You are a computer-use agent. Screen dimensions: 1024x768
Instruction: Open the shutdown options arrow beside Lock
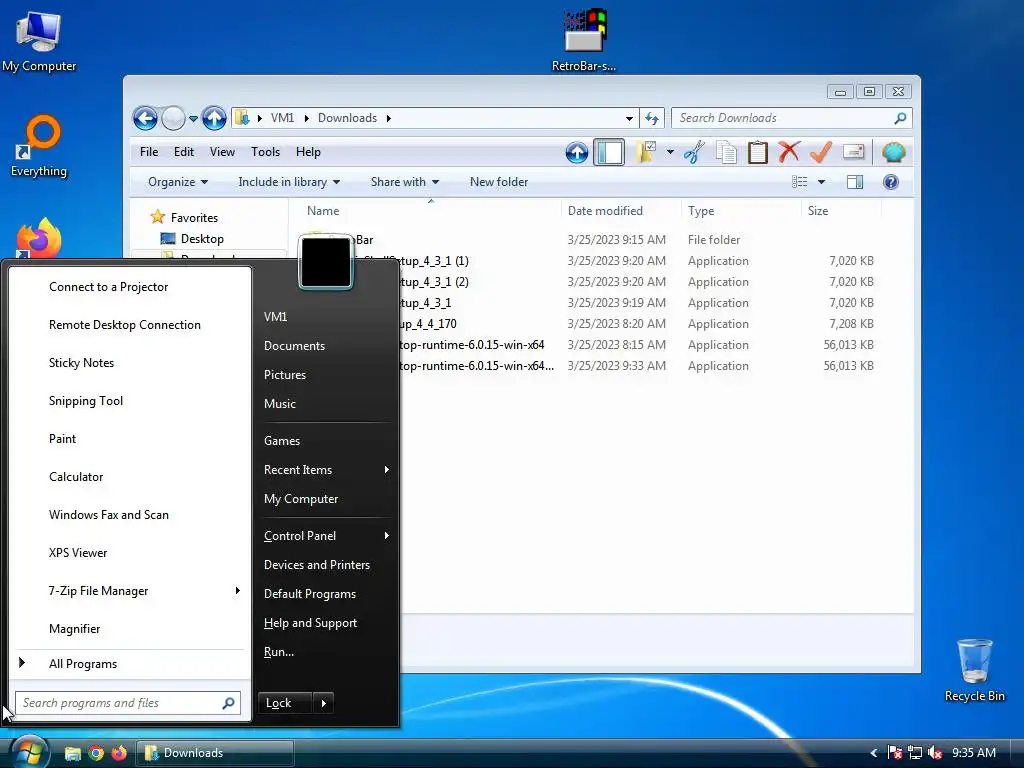(x=323, y=703)
